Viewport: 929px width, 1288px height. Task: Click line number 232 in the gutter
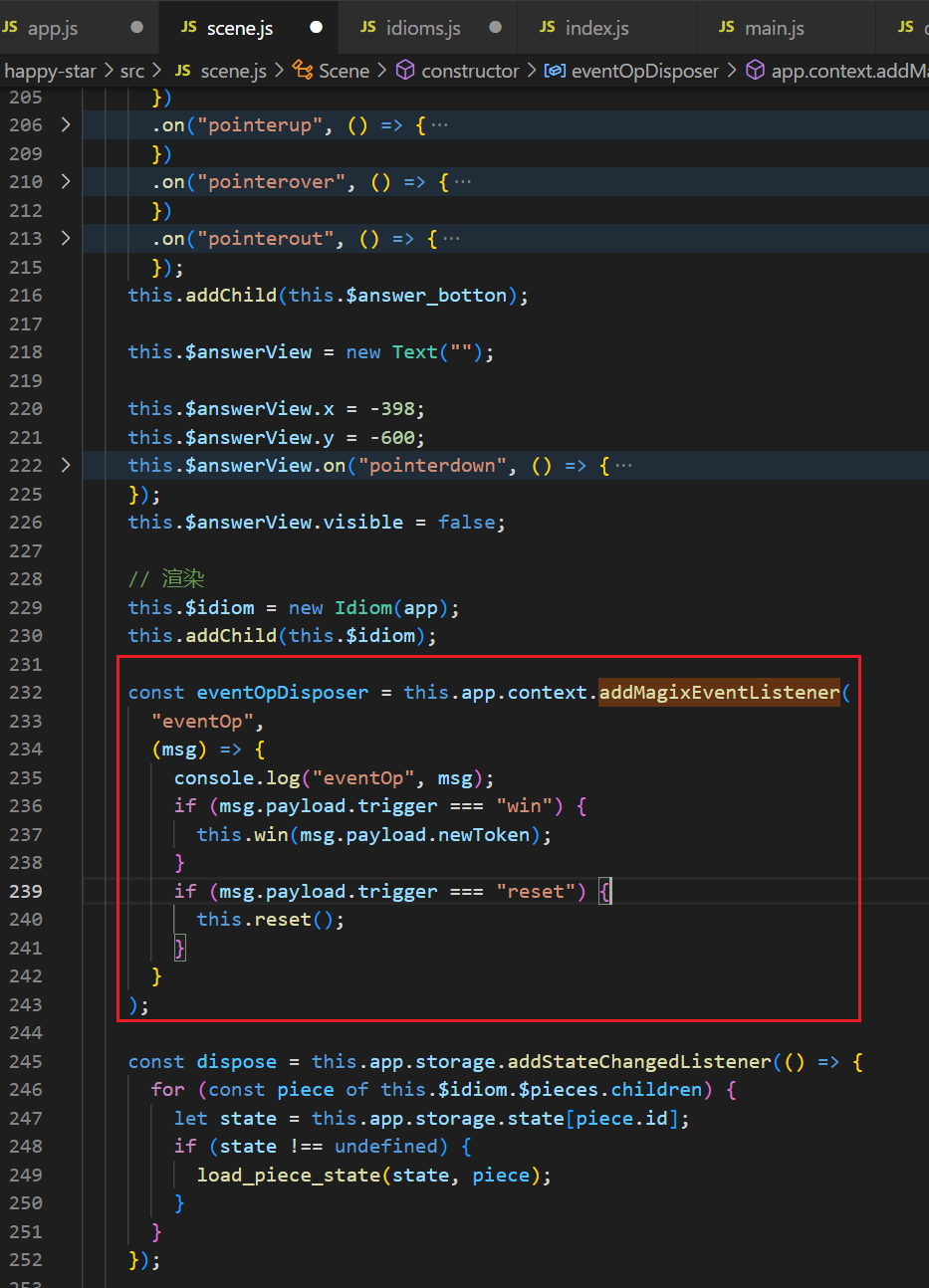[26, 692]
